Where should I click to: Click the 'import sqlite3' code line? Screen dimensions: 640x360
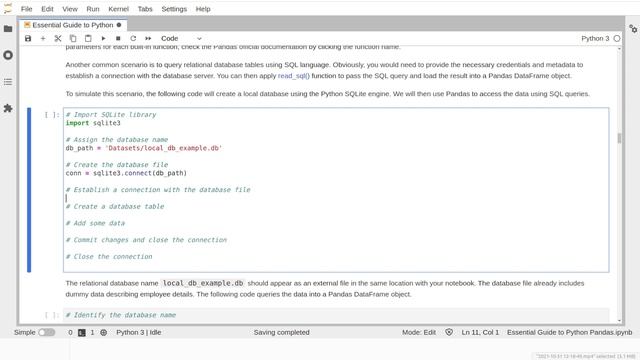tap(93, 123)
